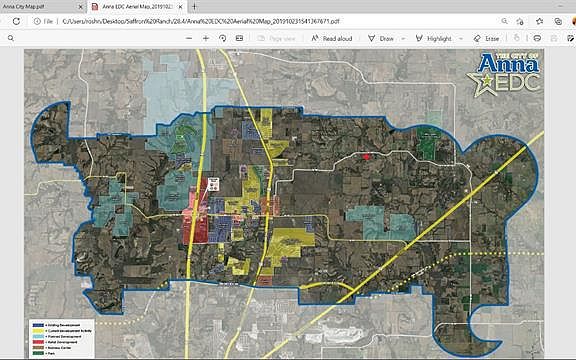Search within the PDF document
576x360 pixels.
coord(11,38)
